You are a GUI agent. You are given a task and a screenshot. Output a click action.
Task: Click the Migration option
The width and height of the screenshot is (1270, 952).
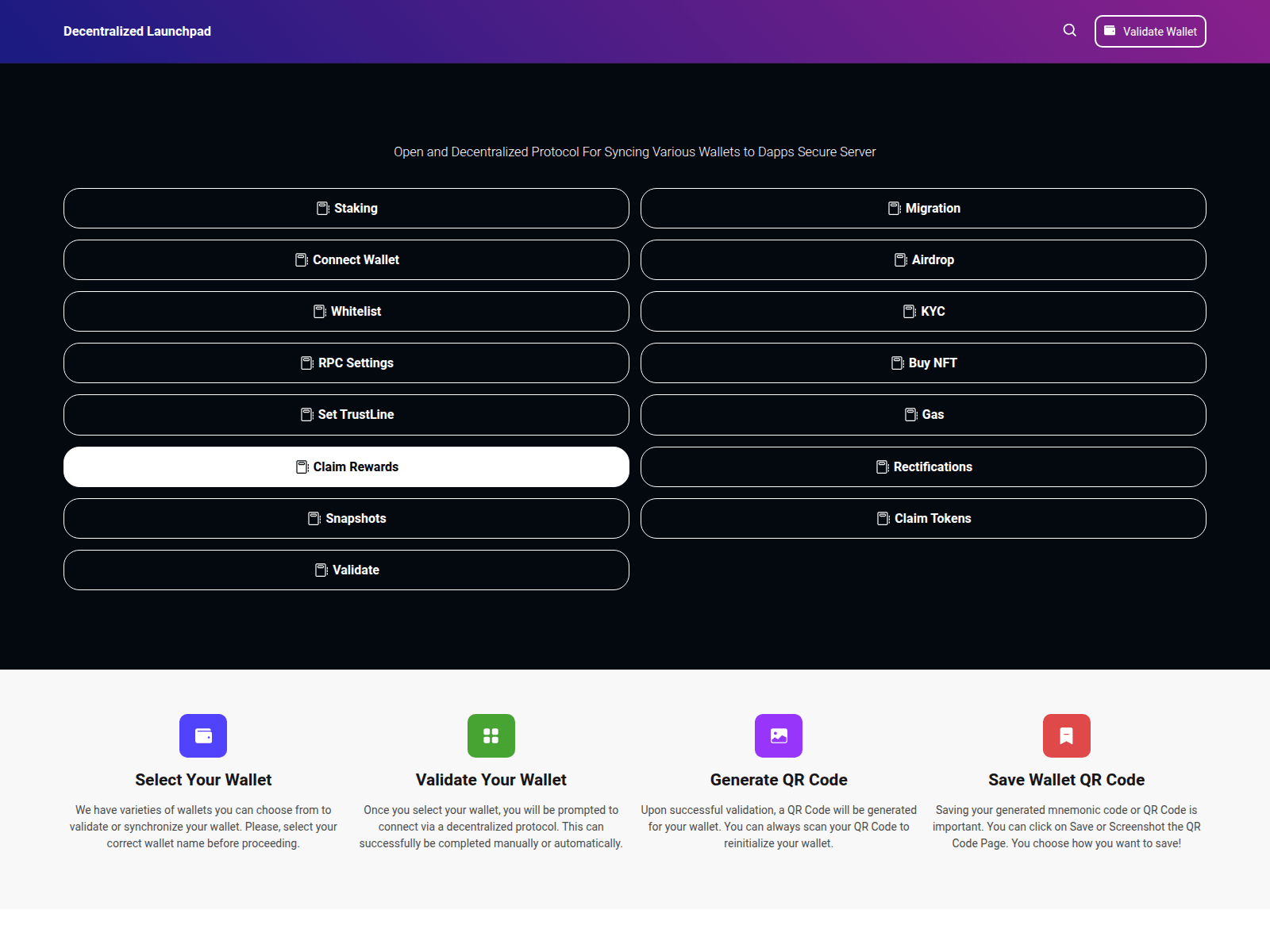[x=923, y=208]
